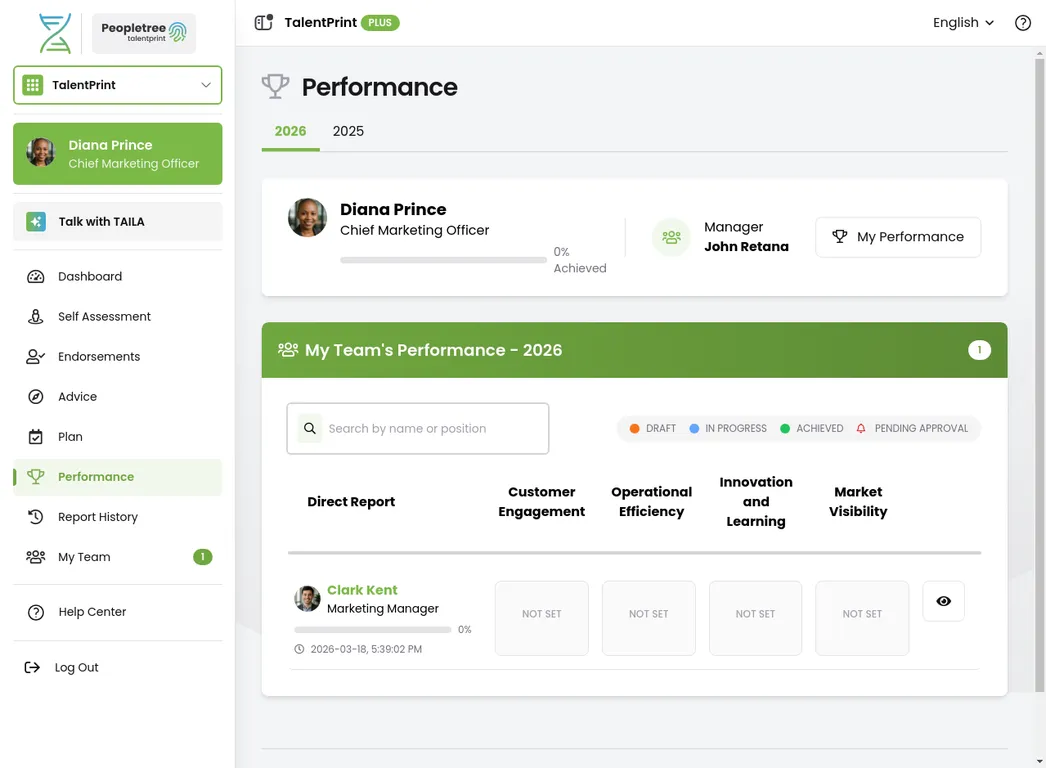The image size is (1046, 768).
Task: Open Clark Kent name link
Action: [362, 590]
